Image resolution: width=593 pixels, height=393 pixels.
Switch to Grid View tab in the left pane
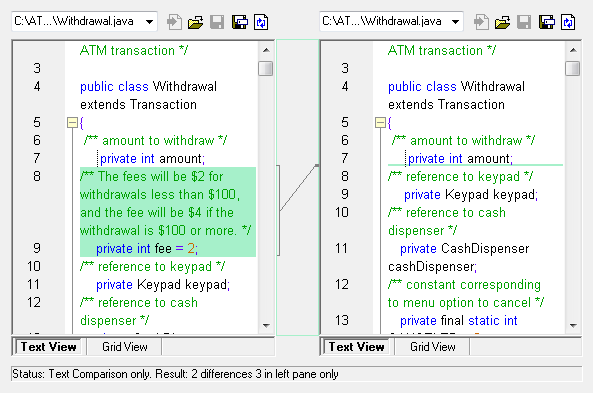click(124, 347)
